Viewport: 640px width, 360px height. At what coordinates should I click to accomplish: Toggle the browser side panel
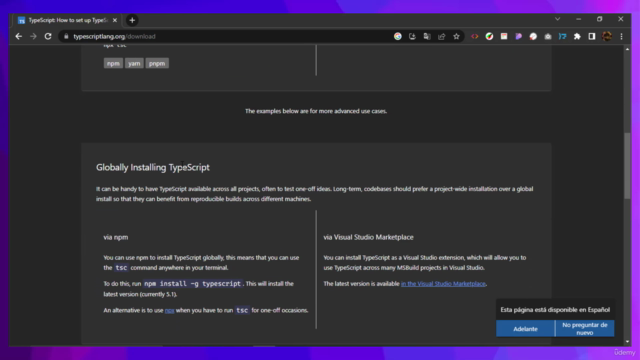[592, 36]
